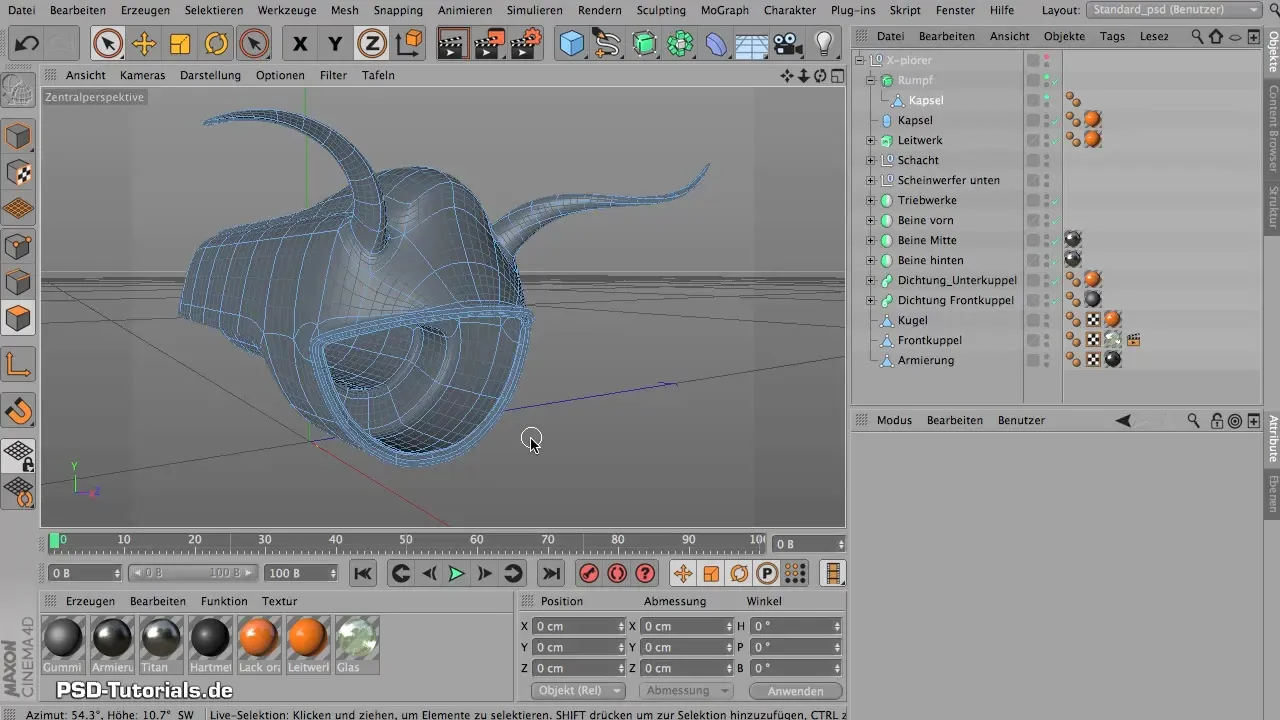
Task: Toggle Z axis lock
Action: [372, 44]
